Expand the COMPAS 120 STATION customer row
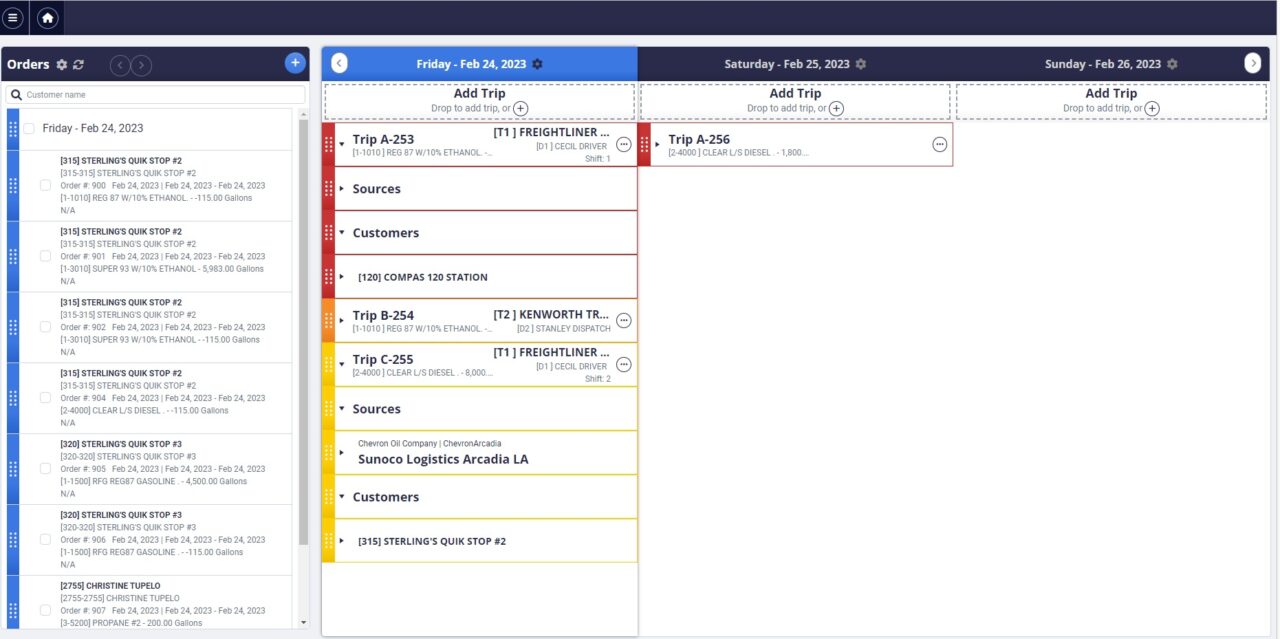The image size is (1280, 639). coord(341,277)
